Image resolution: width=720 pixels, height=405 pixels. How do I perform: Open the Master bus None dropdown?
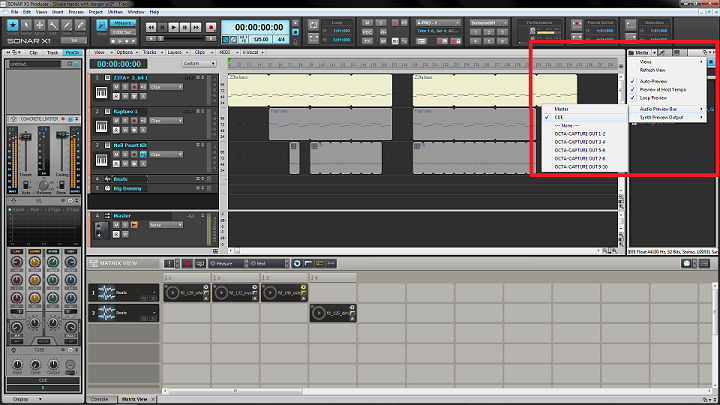click(x=166, y=225)
